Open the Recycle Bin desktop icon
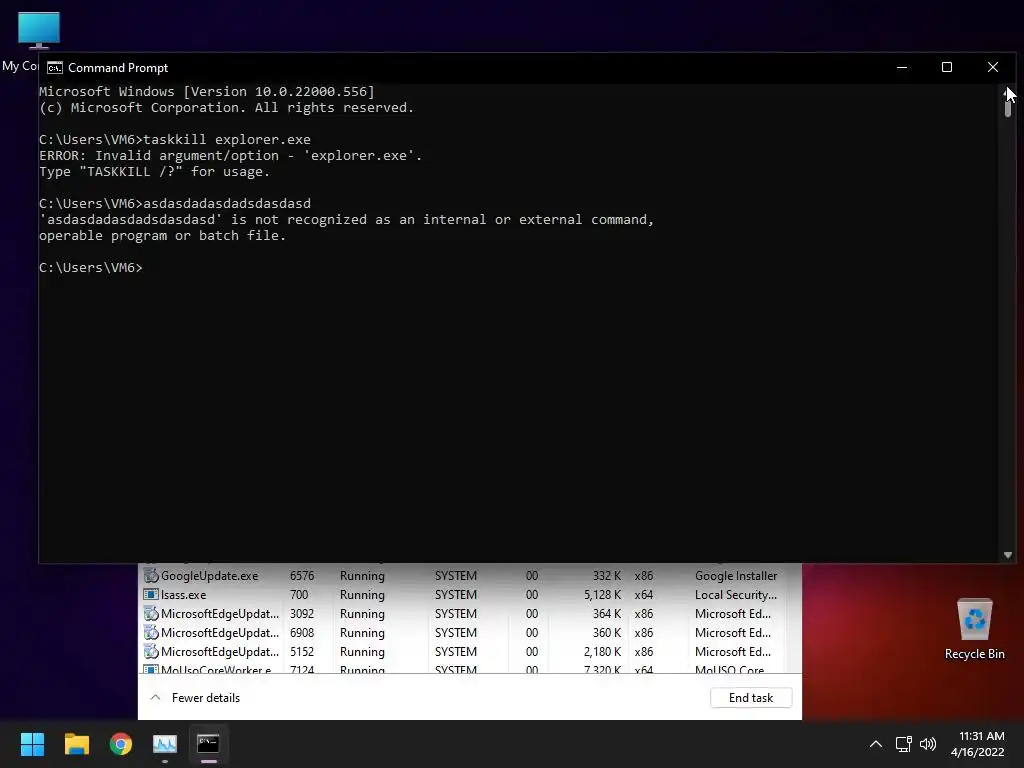Image resolution: width=1024 pixels, height=768 pixels. (974, 630)
